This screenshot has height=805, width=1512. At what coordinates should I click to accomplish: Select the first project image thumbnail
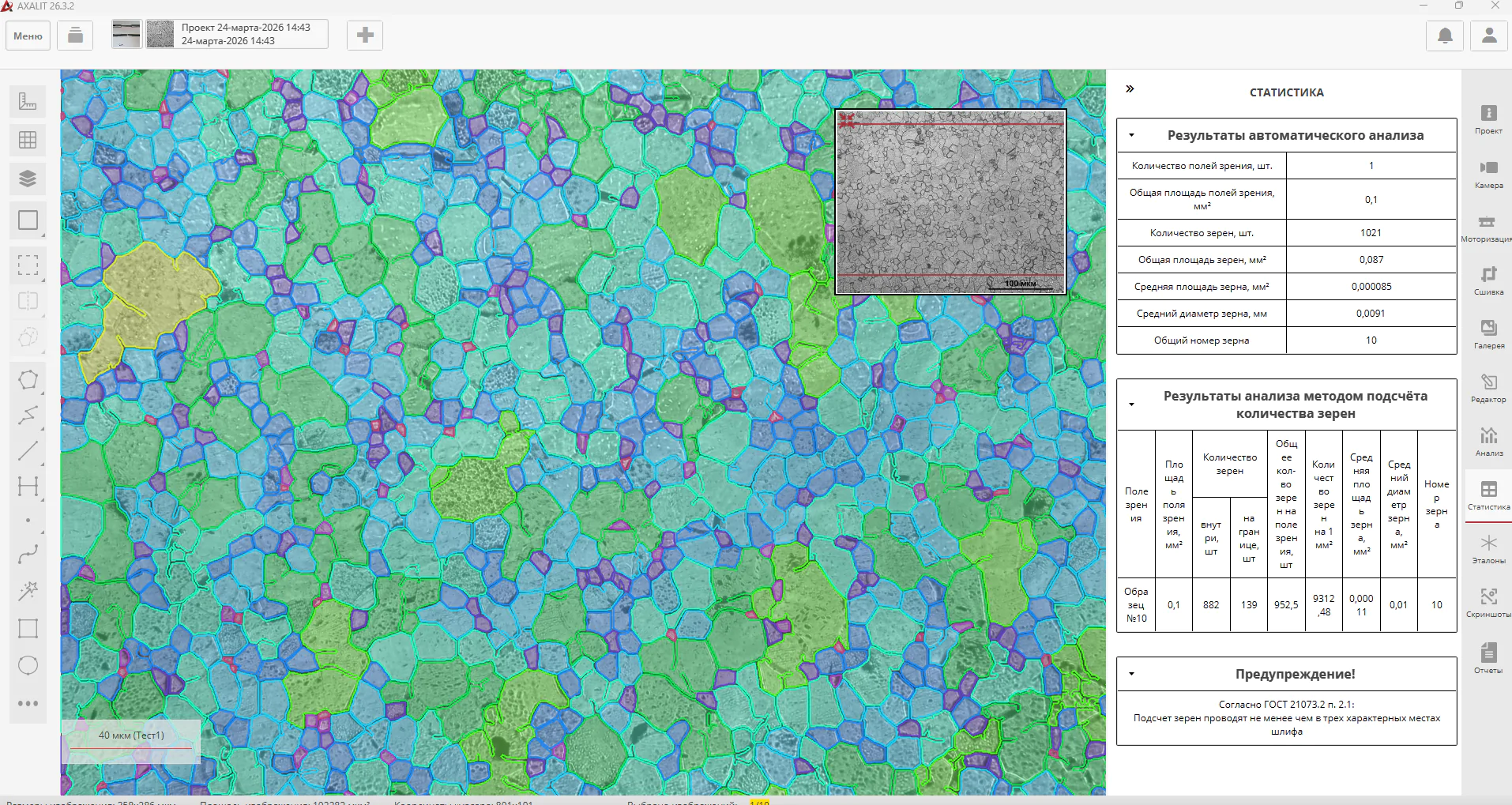point(126,35)
